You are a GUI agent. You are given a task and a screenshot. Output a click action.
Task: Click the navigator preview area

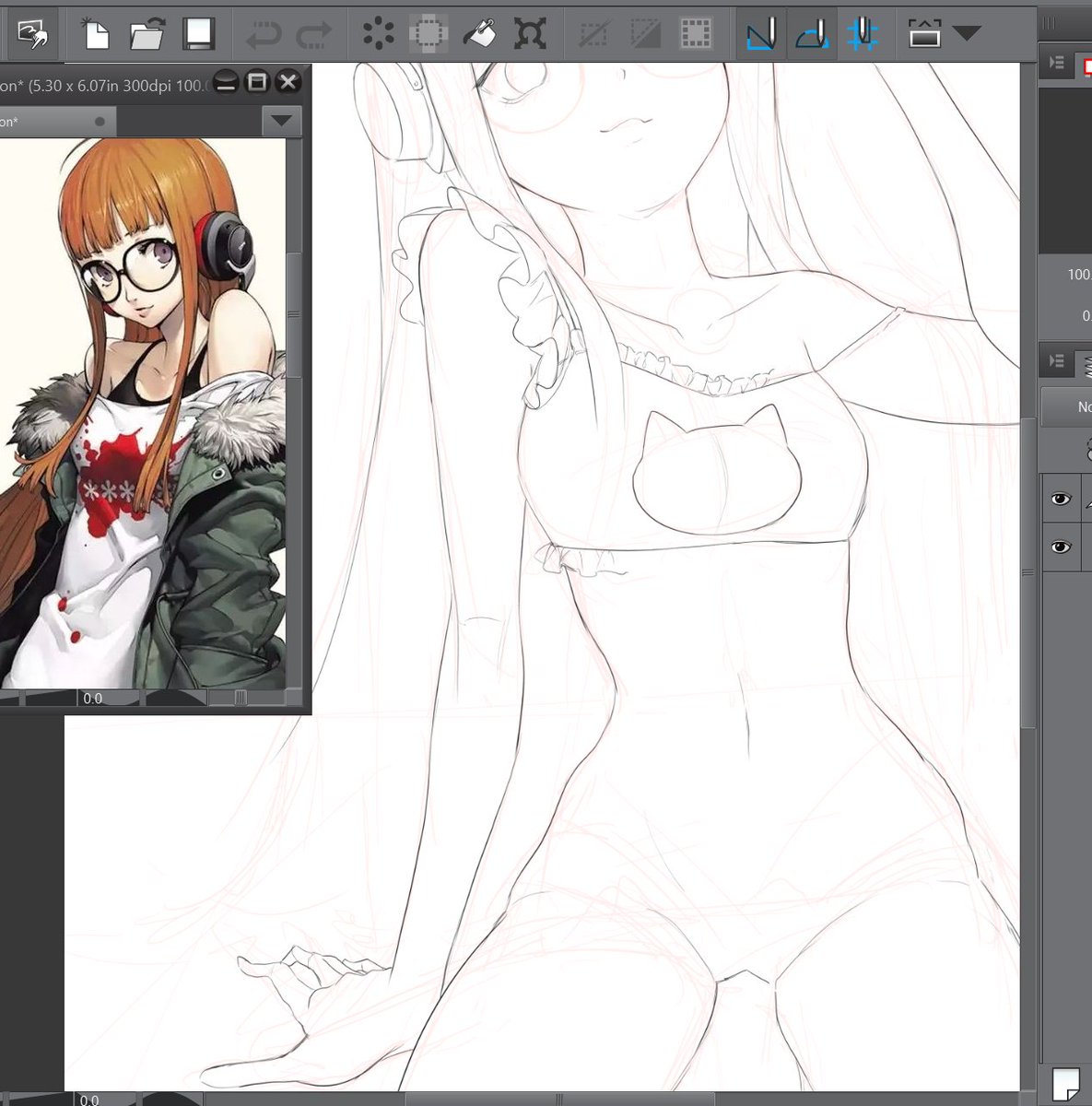coord(1065,171)
